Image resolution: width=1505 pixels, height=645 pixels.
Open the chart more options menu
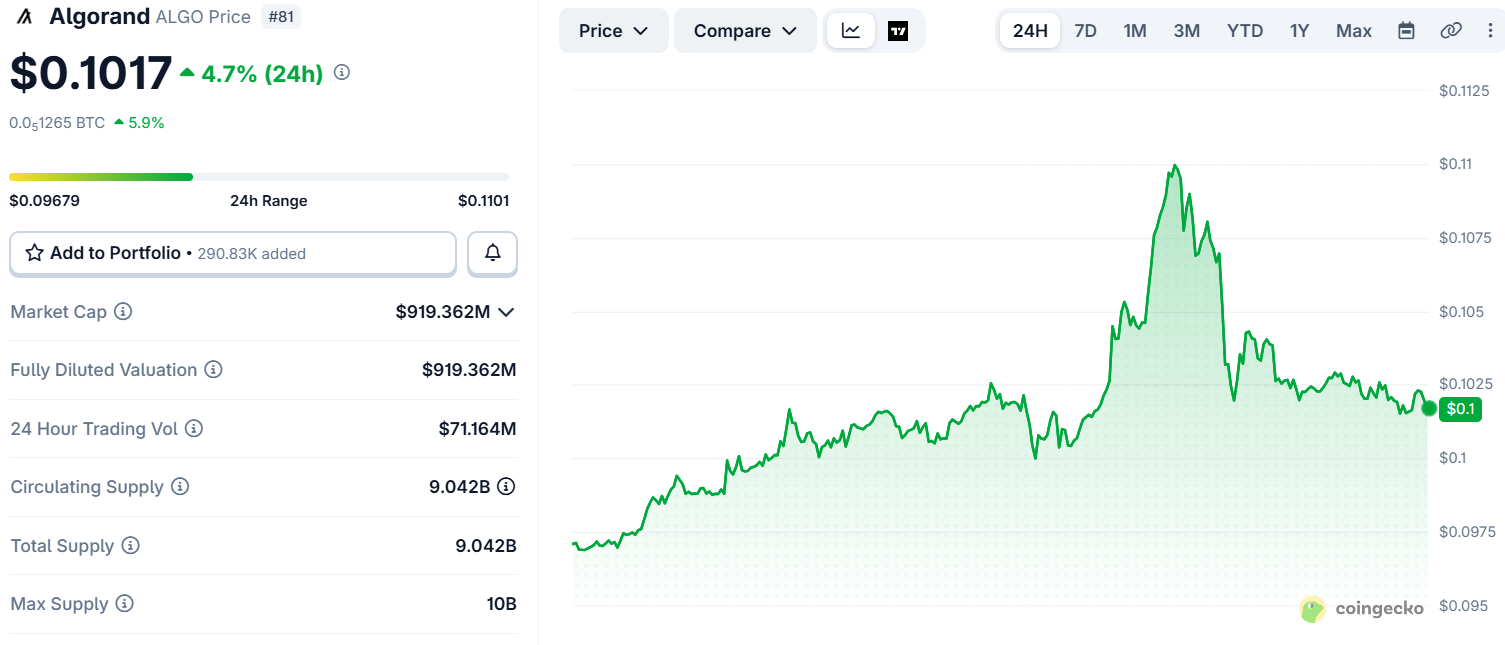1490,31
